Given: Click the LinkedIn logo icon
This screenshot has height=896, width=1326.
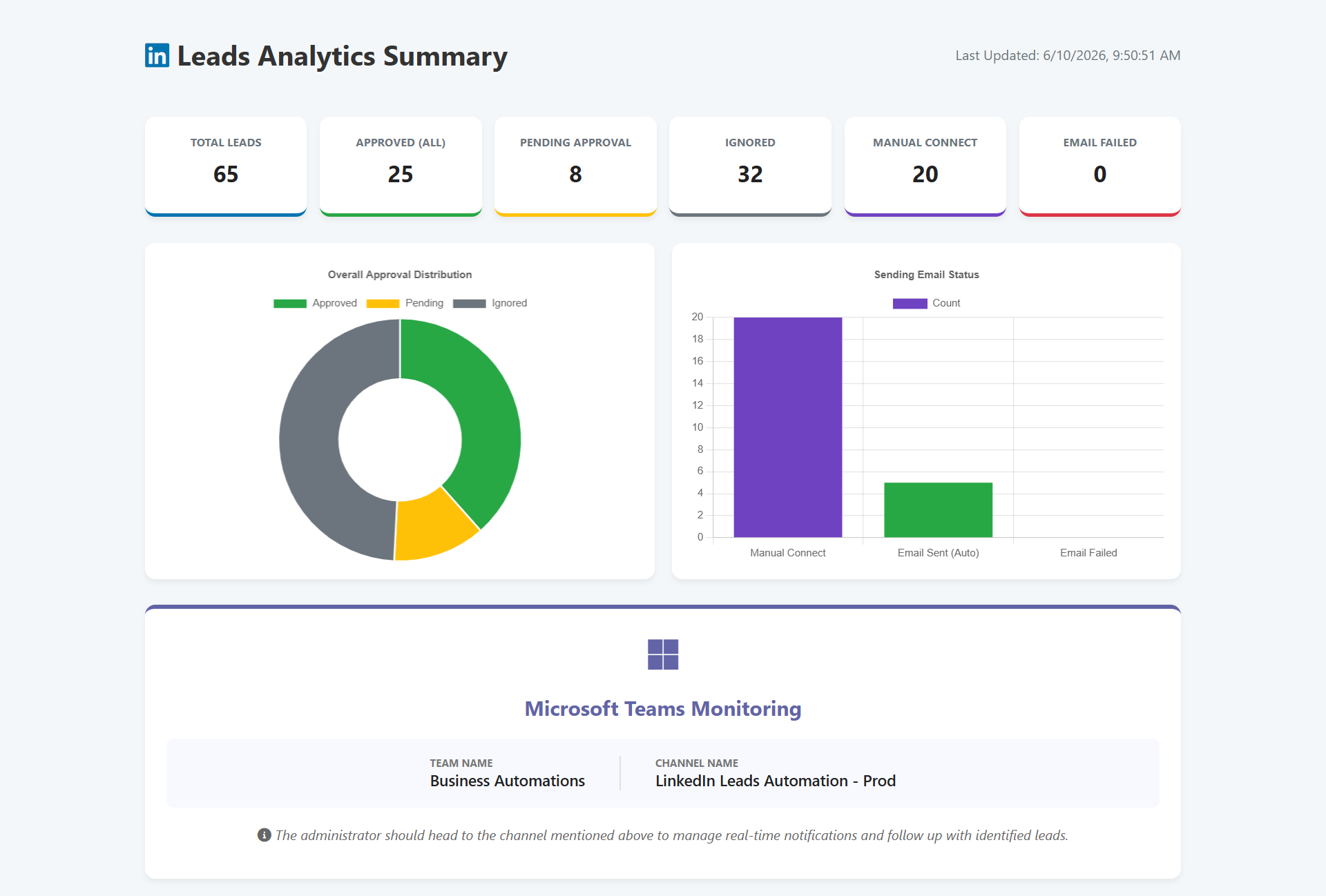Looking at the screenshot, I should [x=157, y=55].
